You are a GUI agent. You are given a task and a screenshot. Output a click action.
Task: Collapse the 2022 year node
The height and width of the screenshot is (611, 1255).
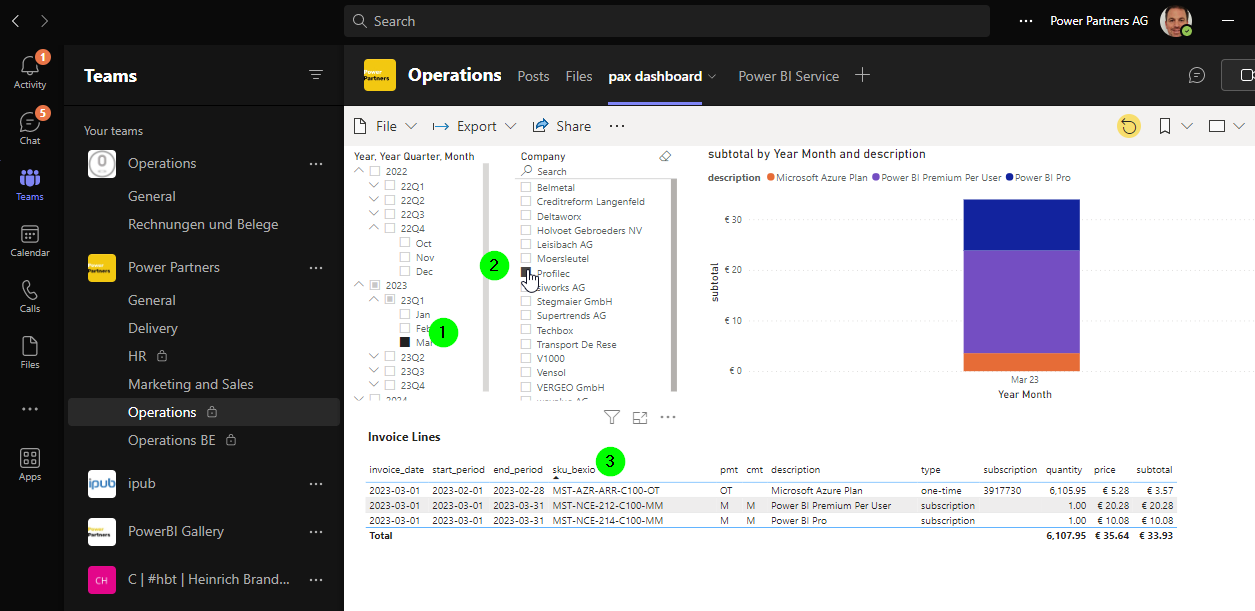click(x=360, y=171)
